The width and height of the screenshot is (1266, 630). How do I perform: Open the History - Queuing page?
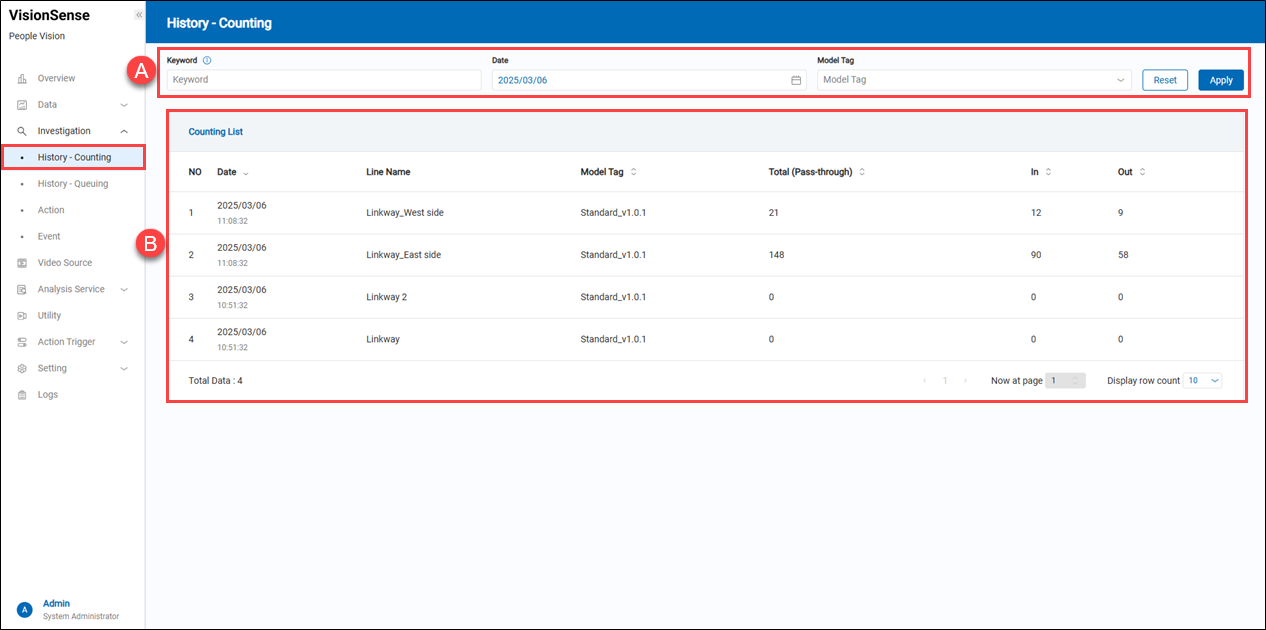coord(73,184)
